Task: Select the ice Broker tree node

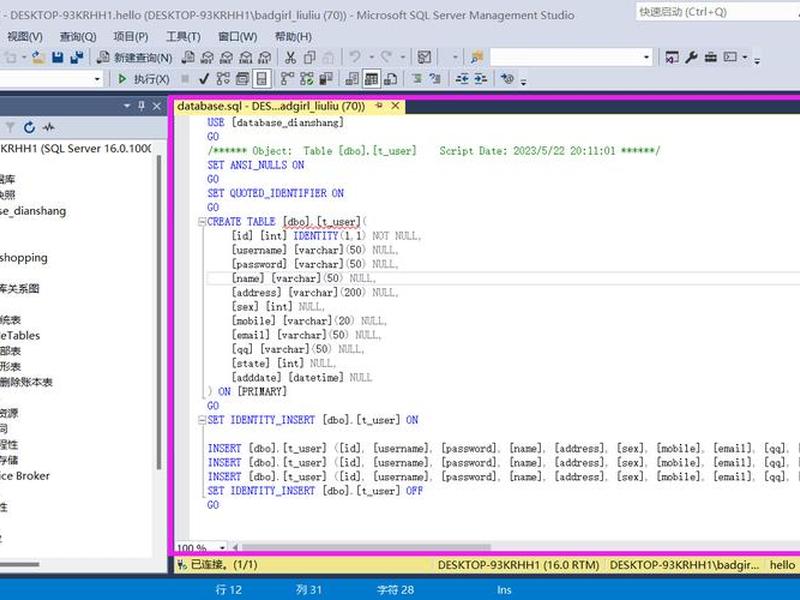Action: pyautogui.click(x=24, y=476)
